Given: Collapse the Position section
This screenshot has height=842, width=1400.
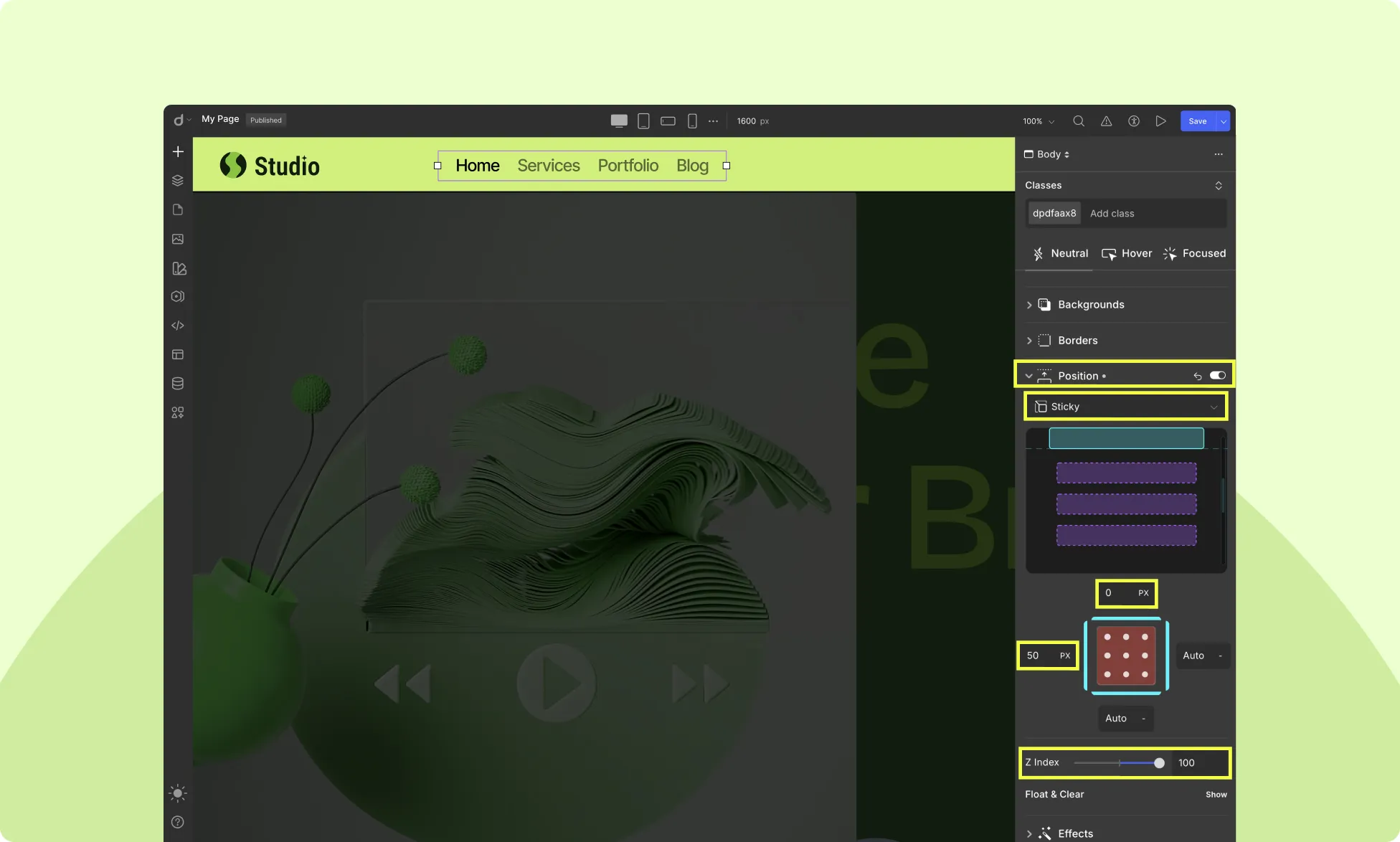Looking at the screenshot, I should click(x=1028, y=376).
